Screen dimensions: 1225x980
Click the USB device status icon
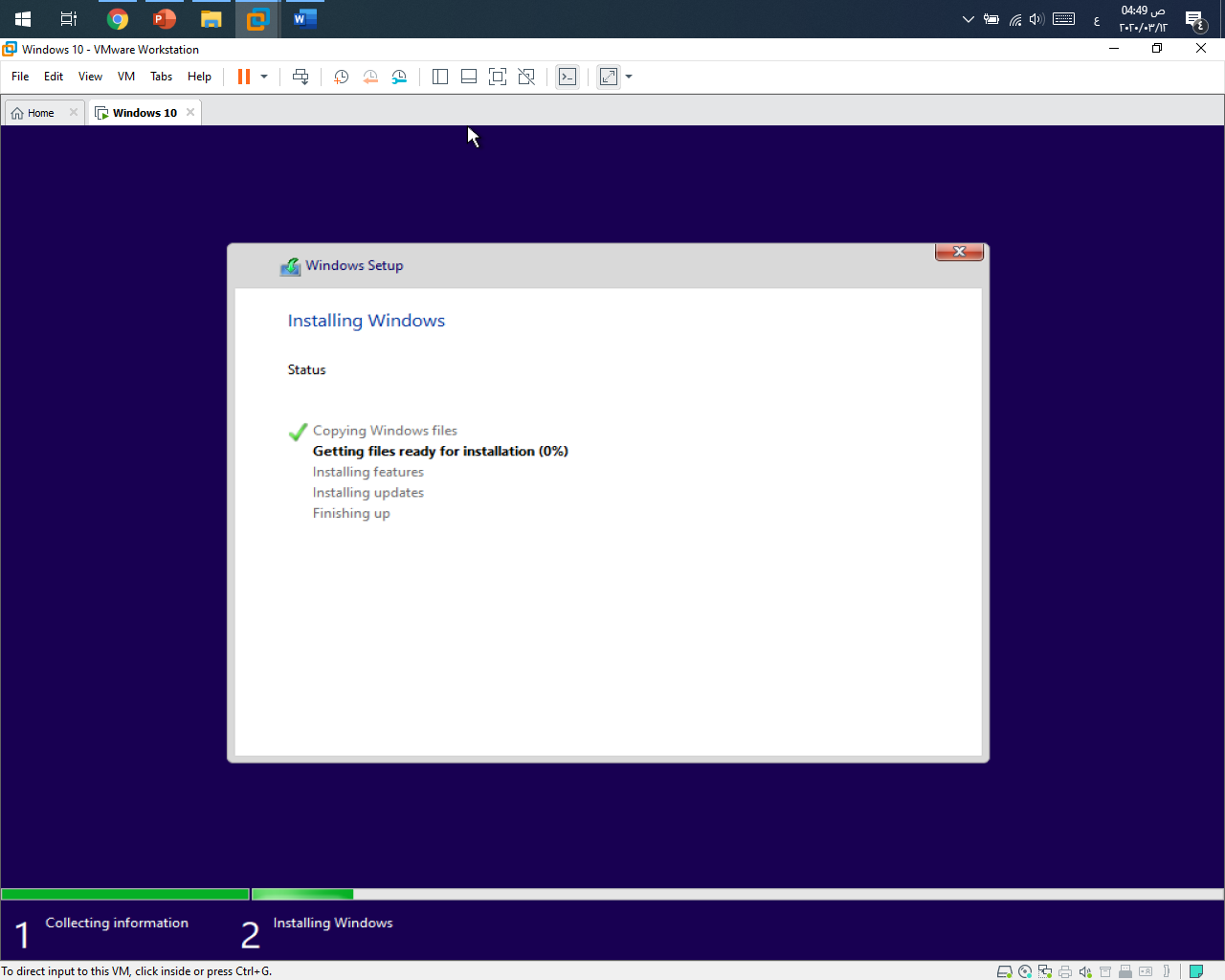click(x=1125, y=971)
